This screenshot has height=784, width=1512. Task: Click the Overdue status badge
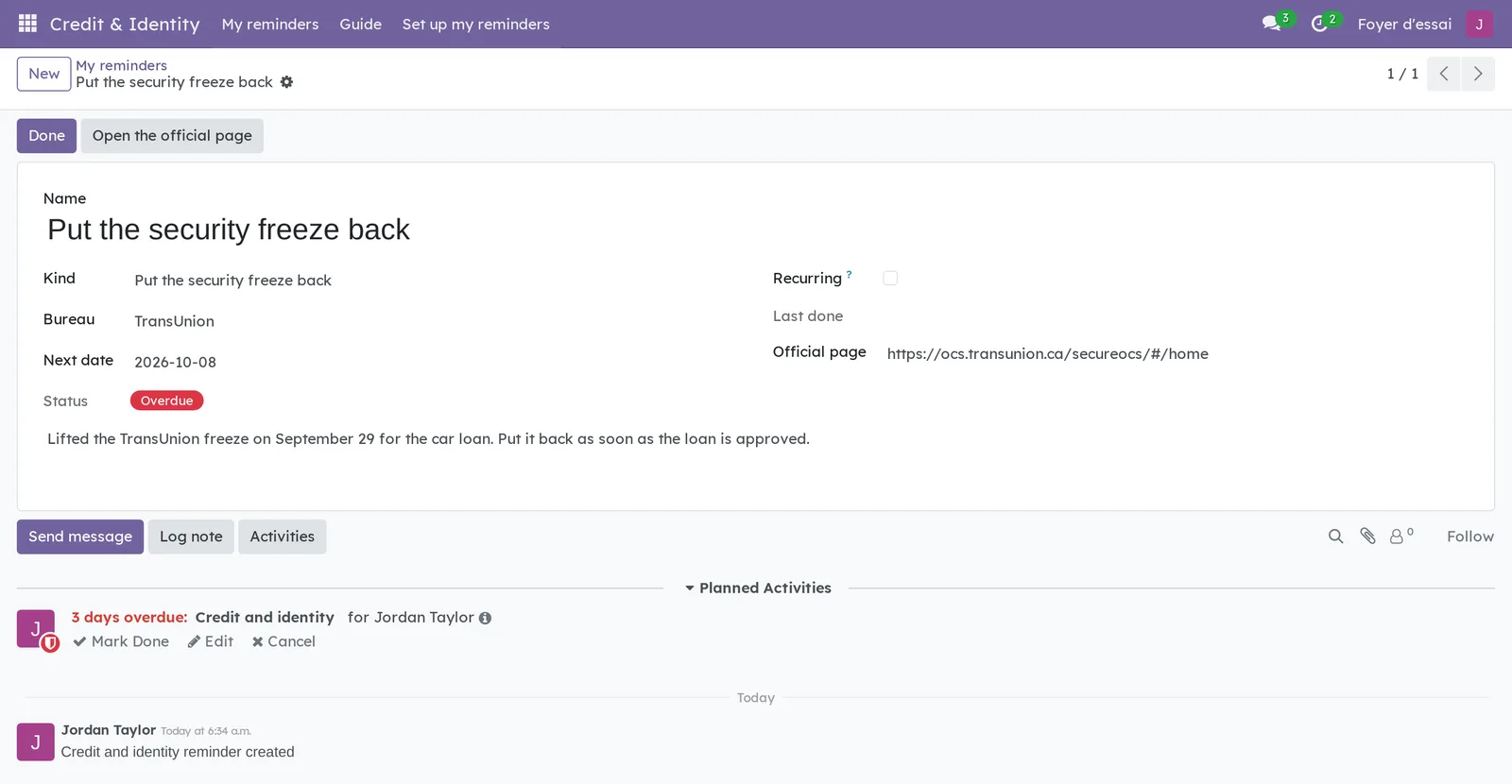[x=167, y=401]
